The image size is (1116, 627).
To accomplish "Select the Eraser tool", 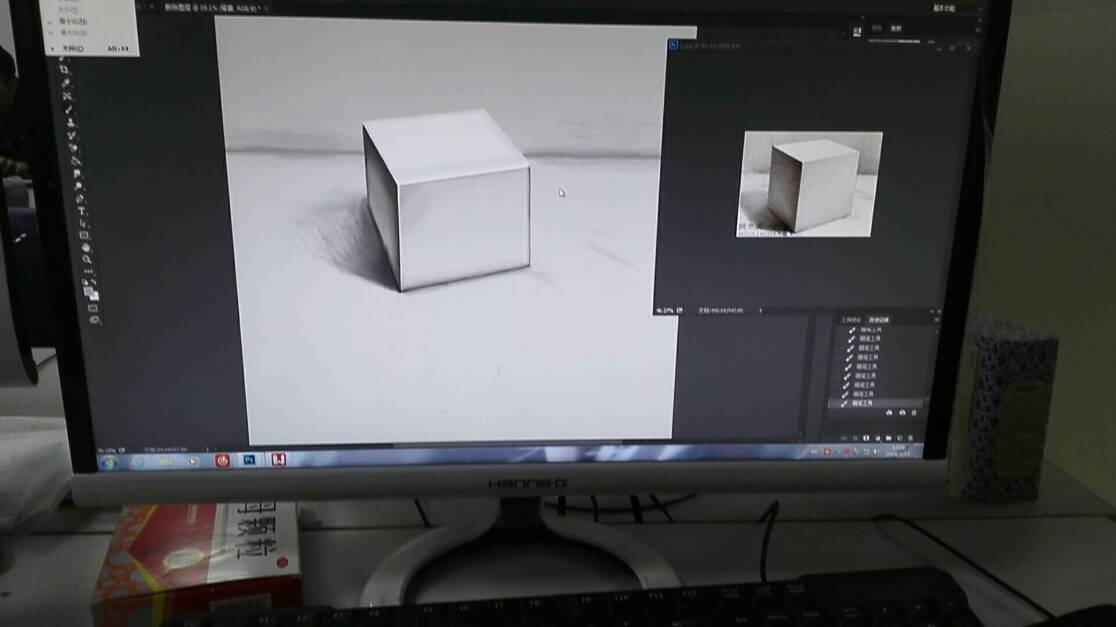I will pyautogui.click(x=74, y=148).
